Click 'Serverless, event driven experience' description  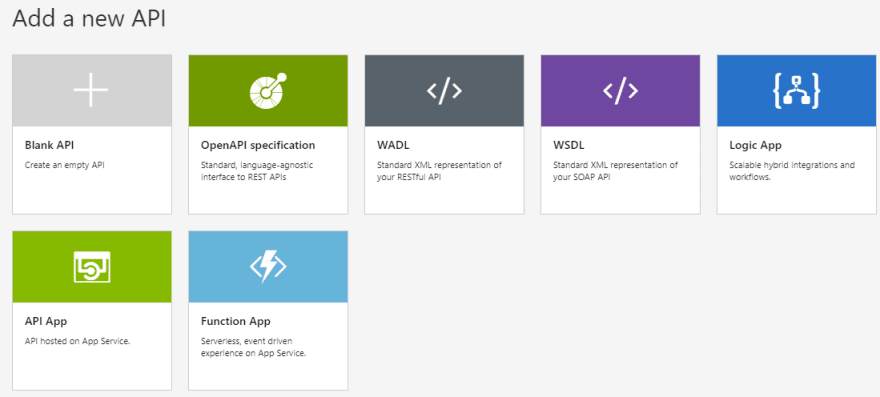pyautogui.click(x=254, y=348)
